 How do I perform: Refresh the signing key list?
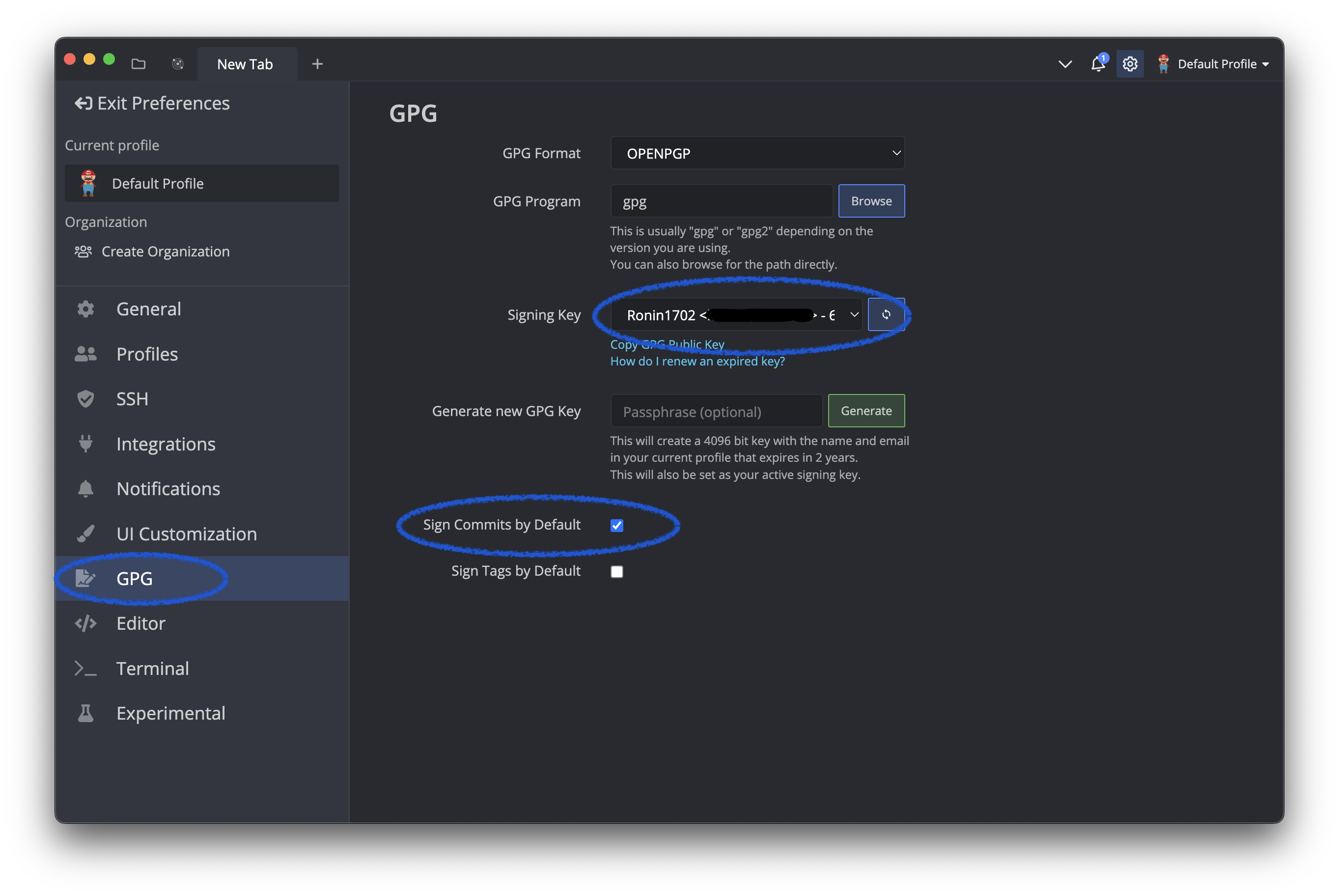(886, 314)
